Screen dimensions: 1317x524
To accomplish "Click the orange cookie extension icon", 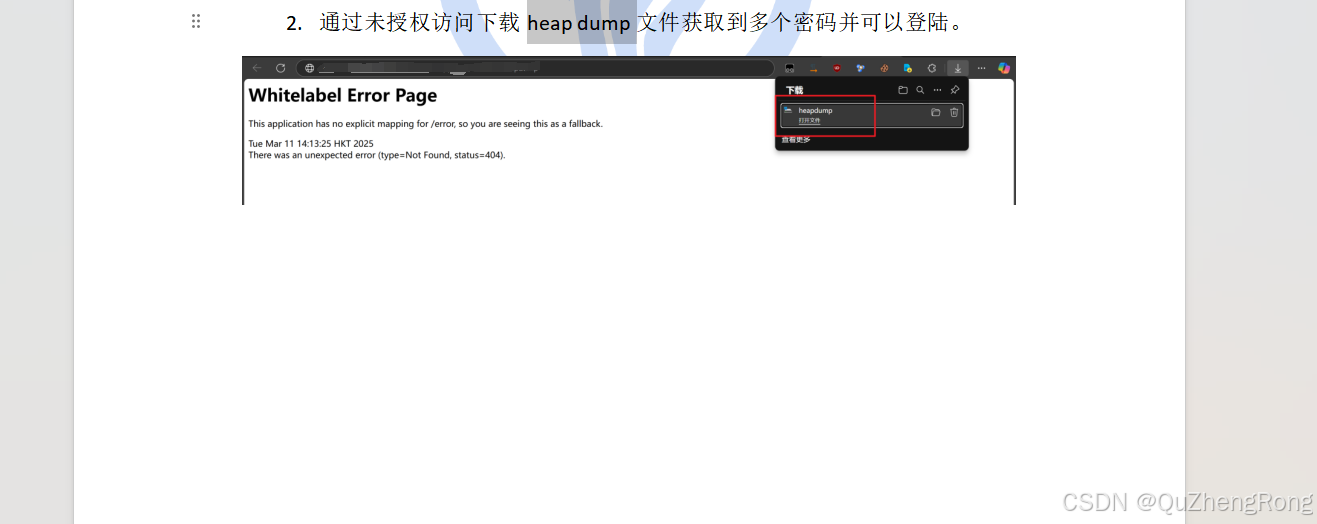I will click(884, 68).
